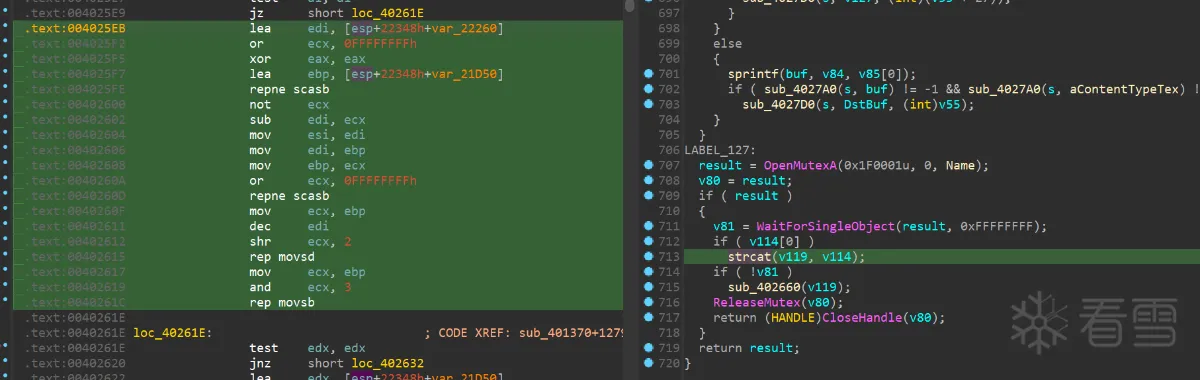
Task: Click the strcat call on highlighted line
Action: (x=749, y=257)
